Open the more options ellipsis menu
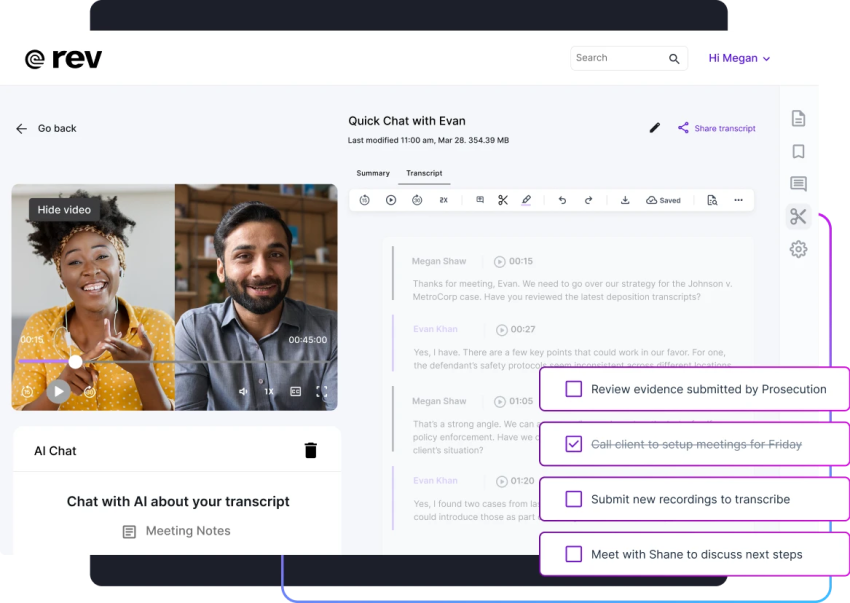The height and width of the screenshot is (603, 850). (738, 200)
